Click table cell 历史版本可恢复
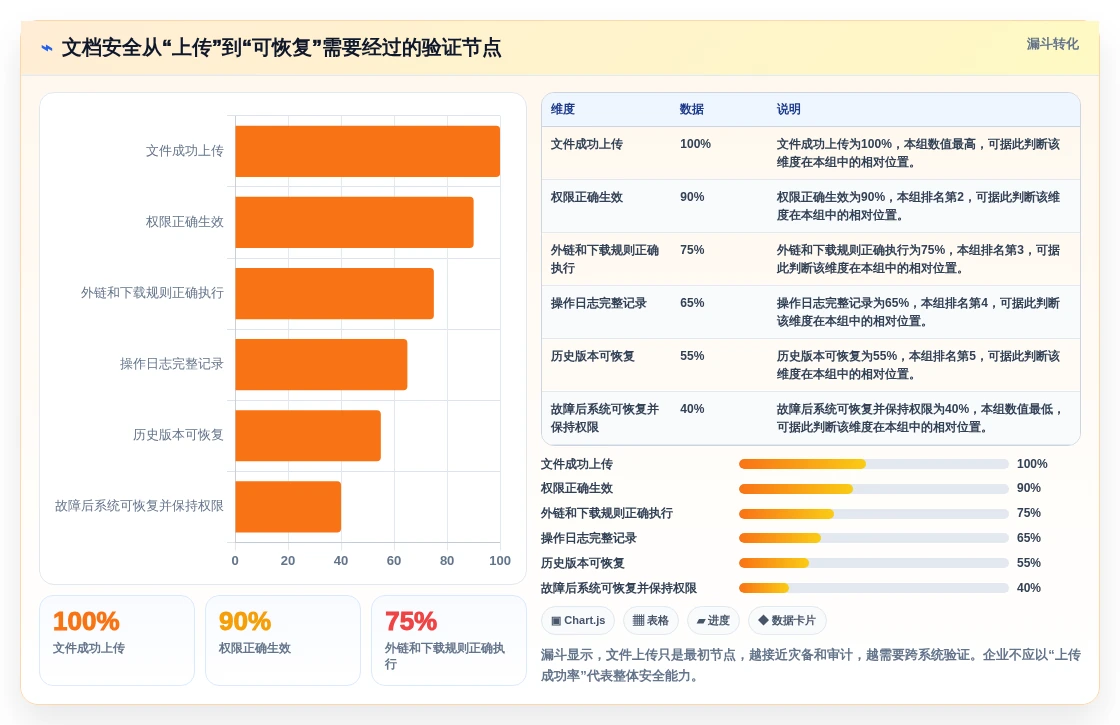This screenshot has height=725, width=1120. 592,356
